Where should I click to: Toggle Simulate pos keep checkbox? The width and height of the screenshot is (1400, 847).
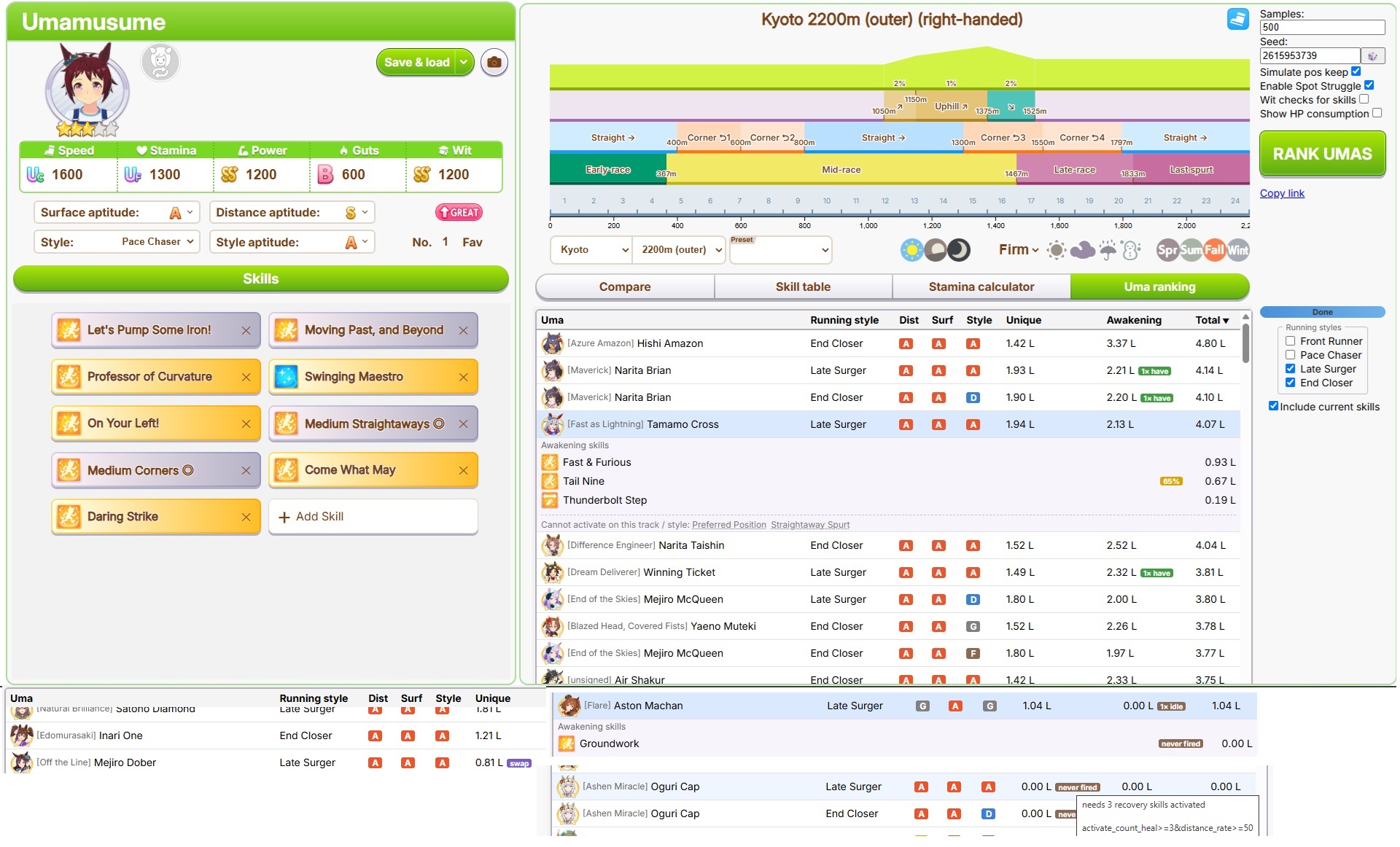tap(1356, 71)
